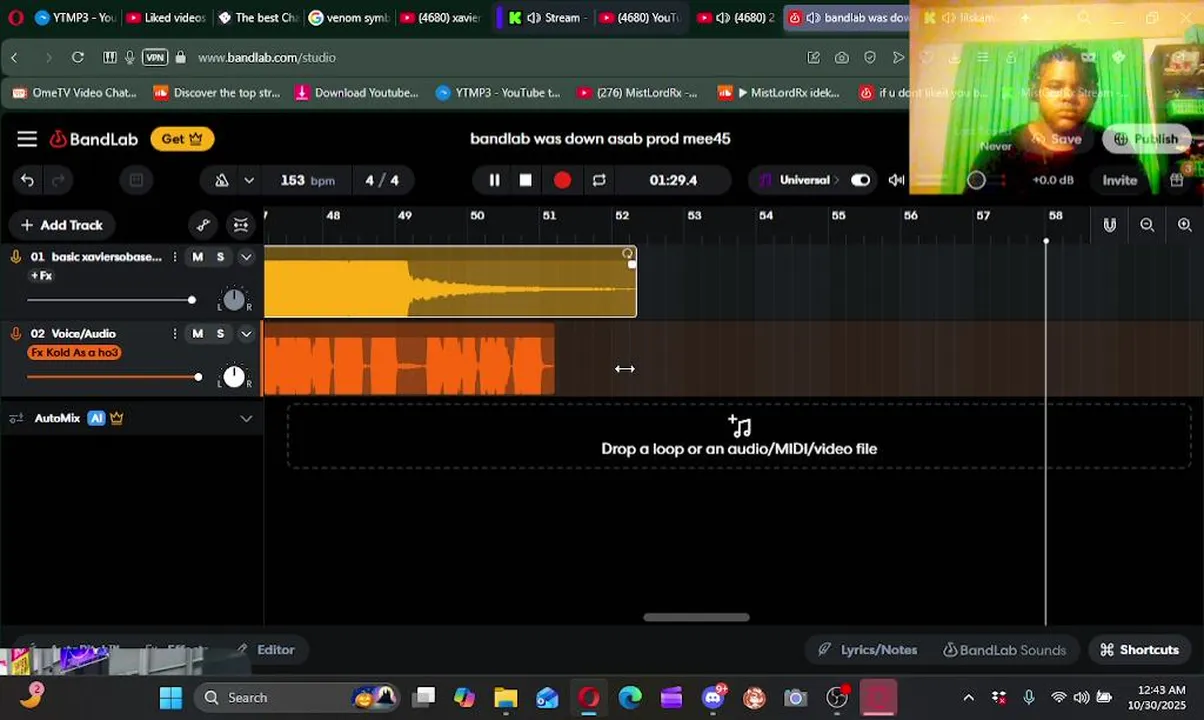Screen dimensions: 1204x720
Task: Undo the last action
Action: [x=27, y=180]
